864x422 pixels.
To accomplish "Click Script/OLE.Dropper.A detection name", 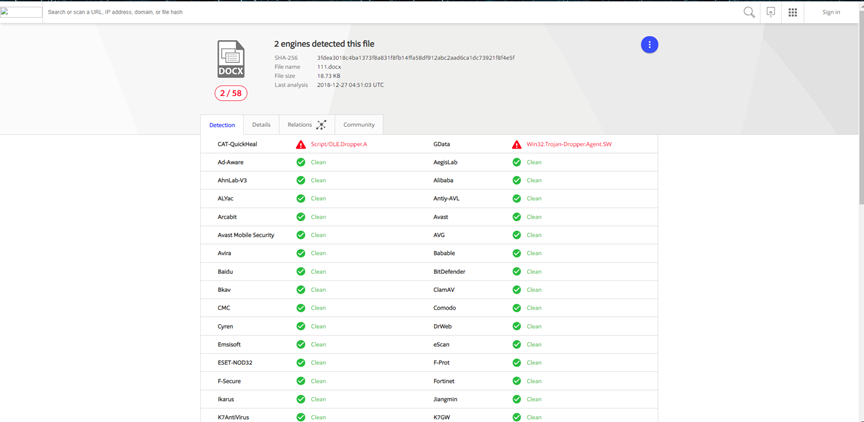I will (339, 144).
